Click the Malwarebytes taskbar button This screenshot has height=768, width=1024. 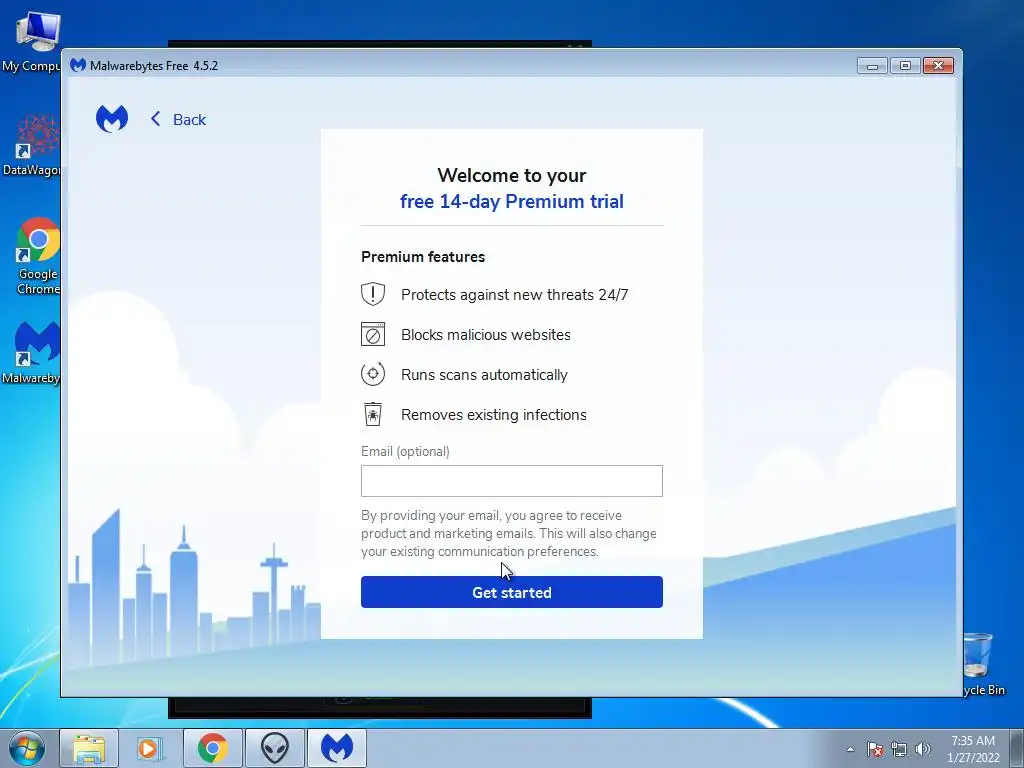click(337, 748)
